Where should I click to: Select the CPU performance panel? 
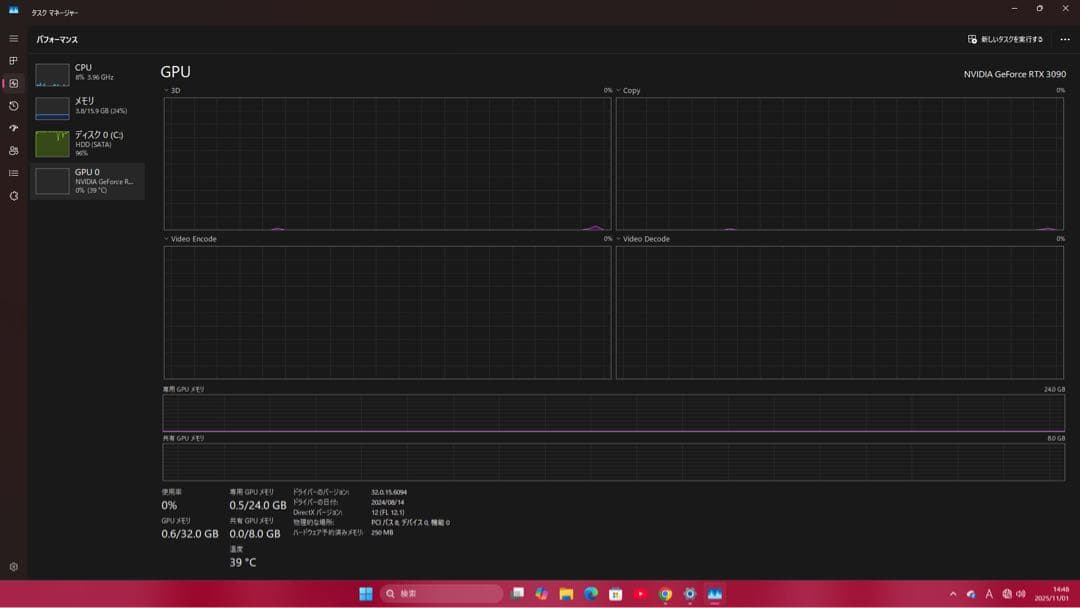(85, 71)
